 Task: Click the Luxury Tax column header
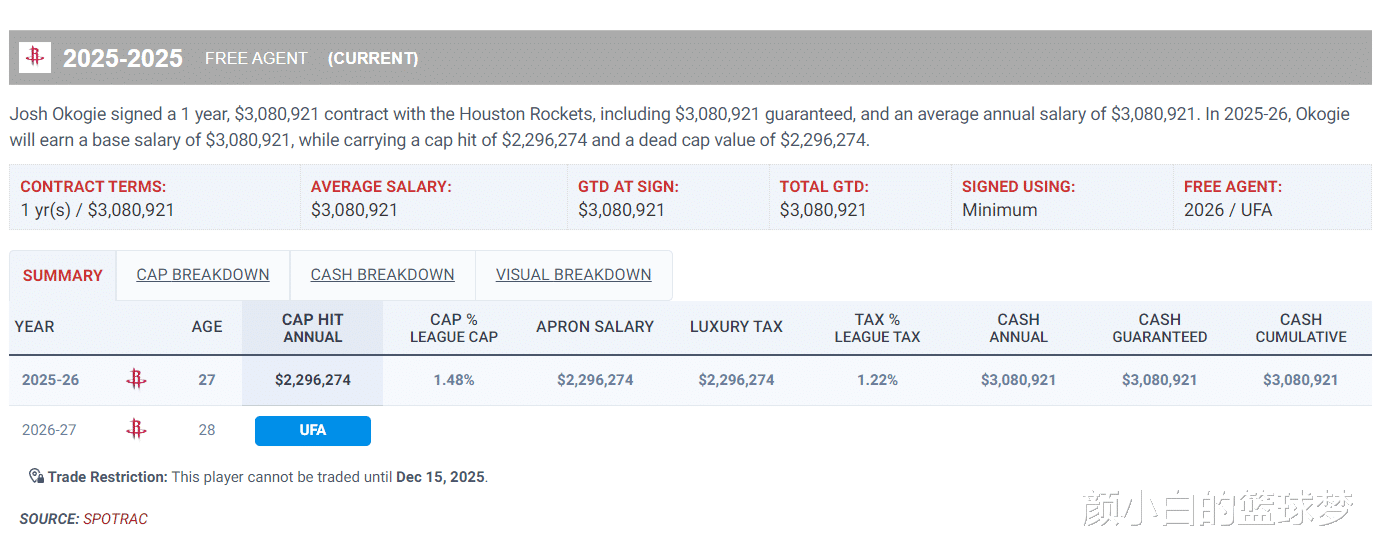click(736, 327)
